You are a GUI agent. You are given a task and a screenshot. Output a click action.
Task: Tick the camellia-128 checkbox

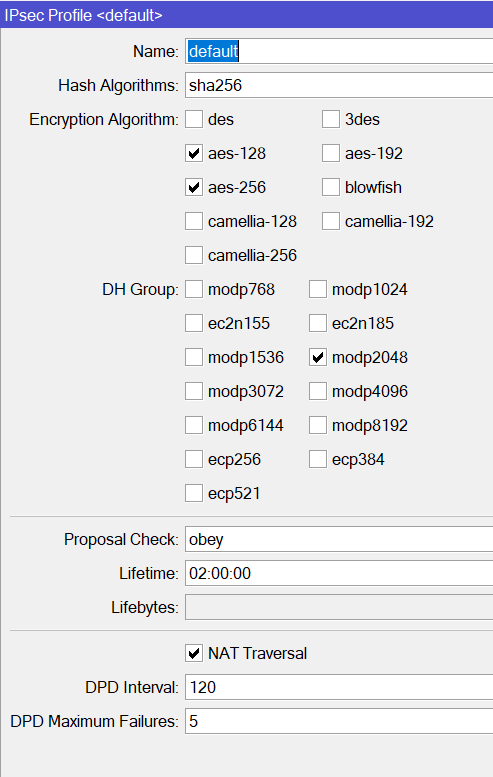(x=194, y=222)
